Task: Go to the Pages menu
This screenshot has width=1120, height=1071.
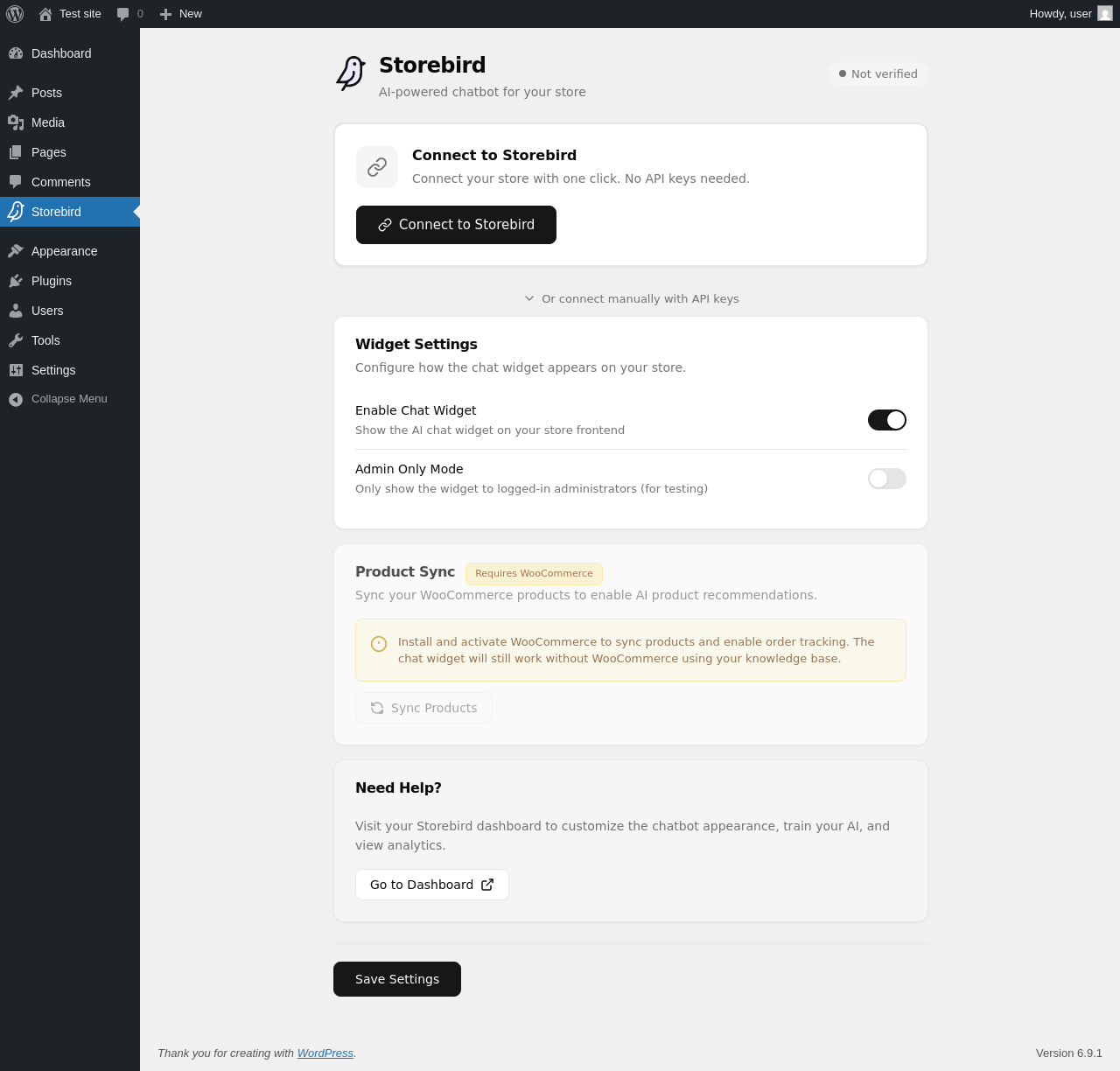Action: coord(49,152)
